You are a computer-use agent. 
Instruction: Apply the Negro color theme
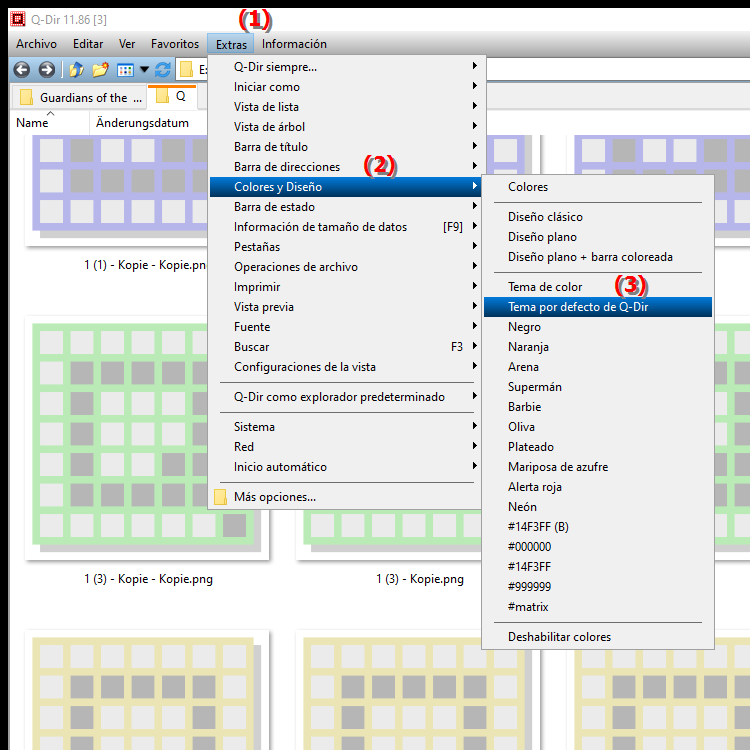pos(598,327)
